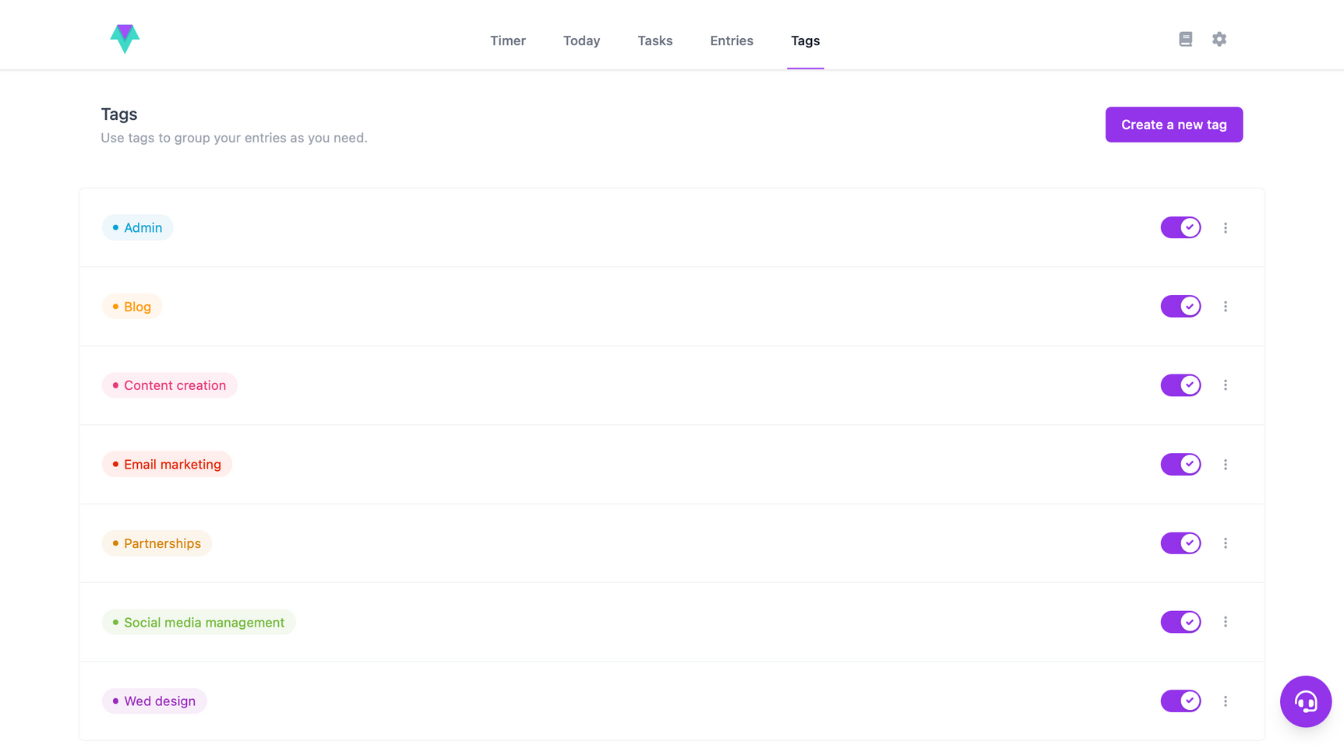Open settings via the gear icon
Image resolution: width=1344 pixels, height=756 pixels.
click(x=1219, y=39)
